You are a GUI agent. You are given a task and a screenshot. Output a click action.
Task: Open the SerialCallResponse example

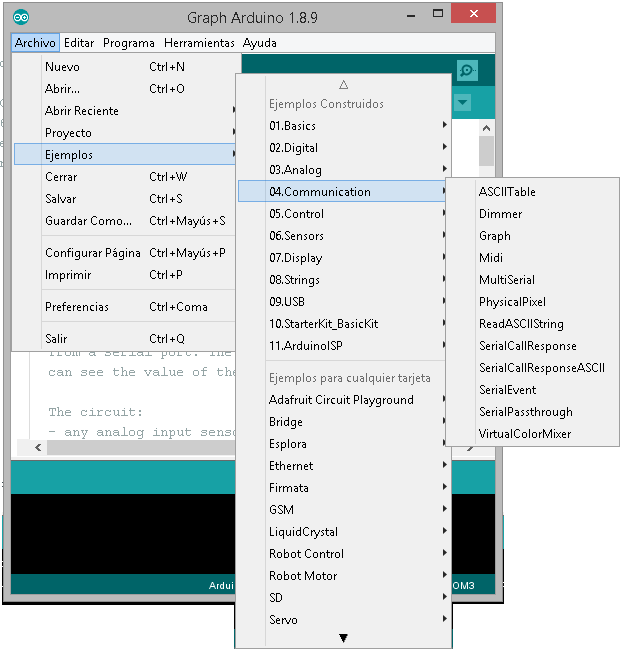pos(532,346)
